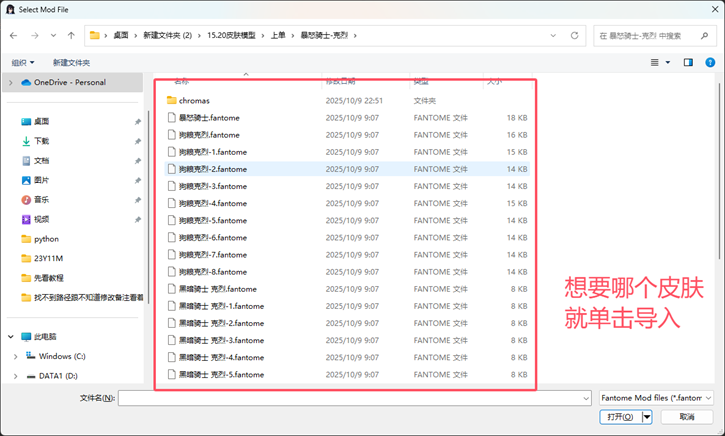725x436 pixels.
Task: Select 桌面 in the address breadcrumb
Action: pyautogui.click(x=121, y=36)
